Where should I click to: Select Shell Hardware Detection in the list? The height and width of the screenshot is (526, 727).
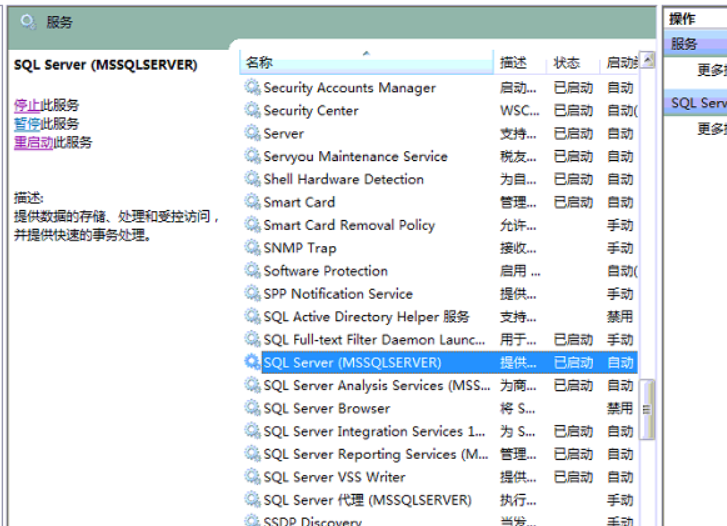pos(343,179)
